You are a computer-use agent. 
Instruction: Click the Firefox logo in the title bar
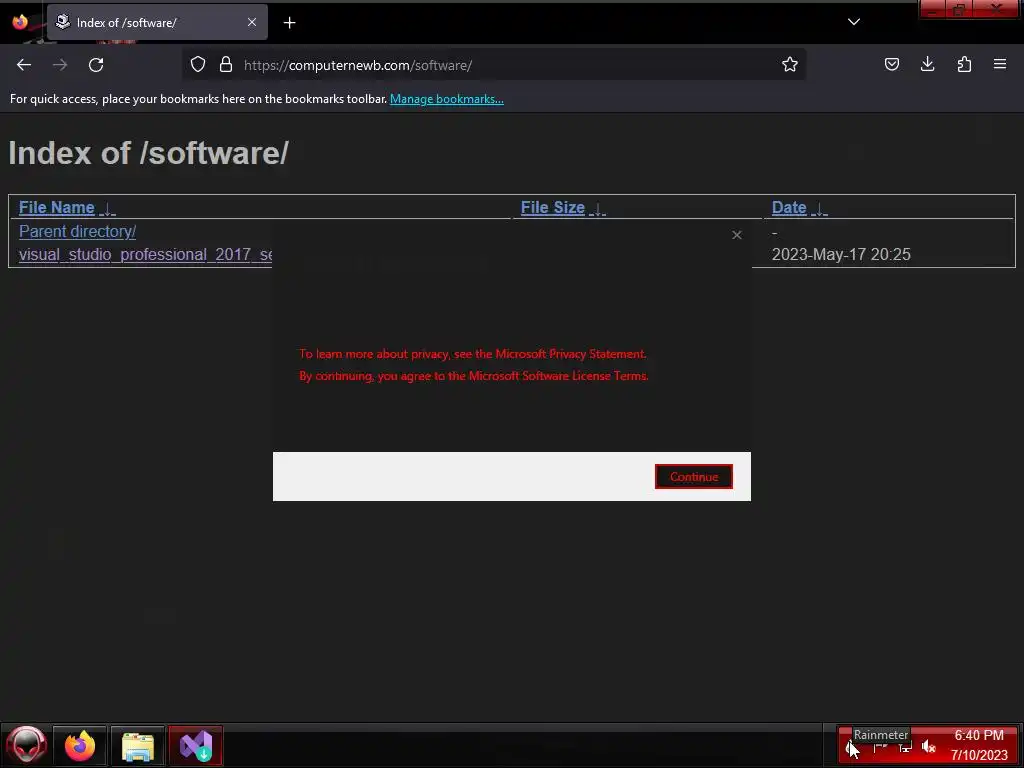coord(20,22)
